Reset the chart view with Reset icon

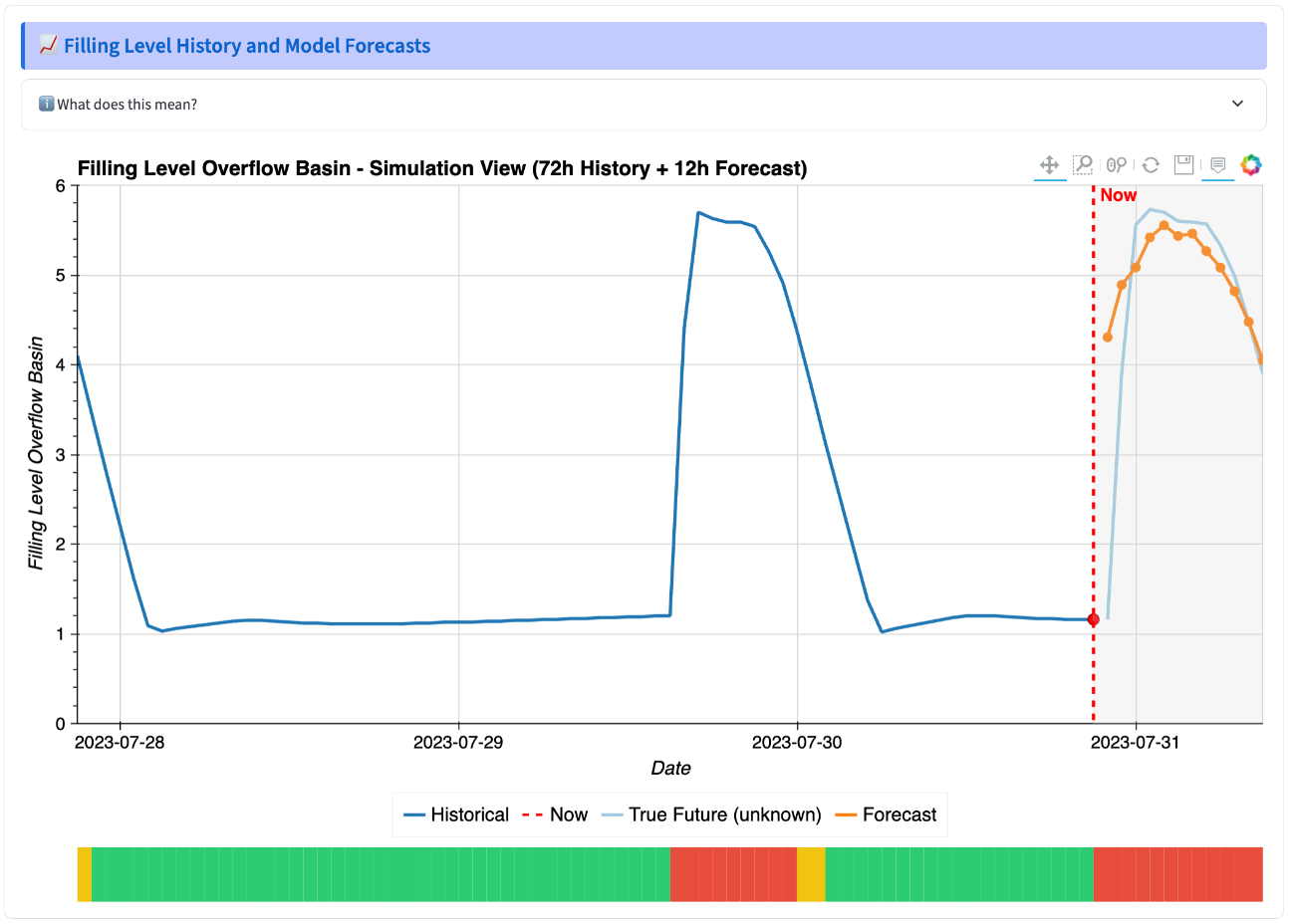pyautogui.click(x=1151, y=165)
